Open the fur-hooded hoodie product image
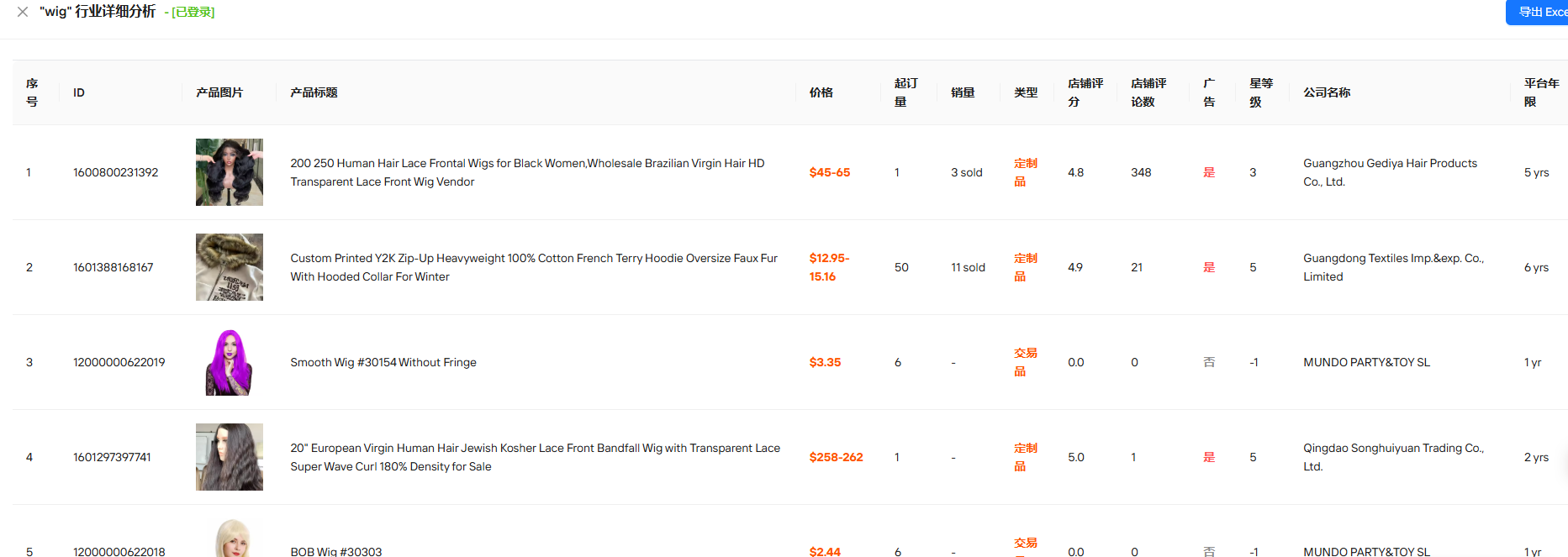The width and height of the screenshot is (1568, 557). (x=229, y=267)
